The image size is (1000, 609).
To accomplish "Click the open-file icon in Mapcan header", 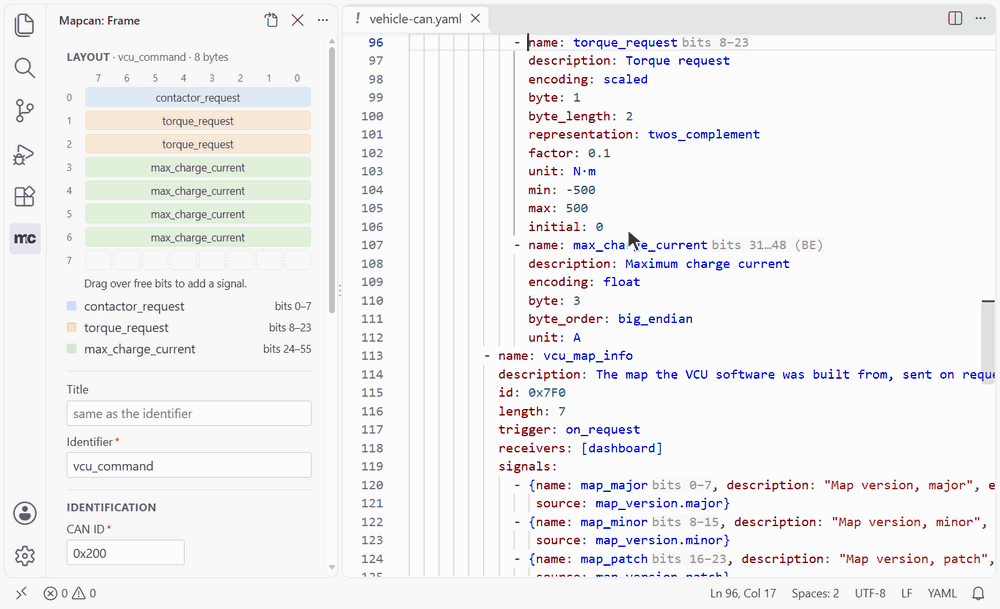I will pyautogui.click(x=271, y=20).
